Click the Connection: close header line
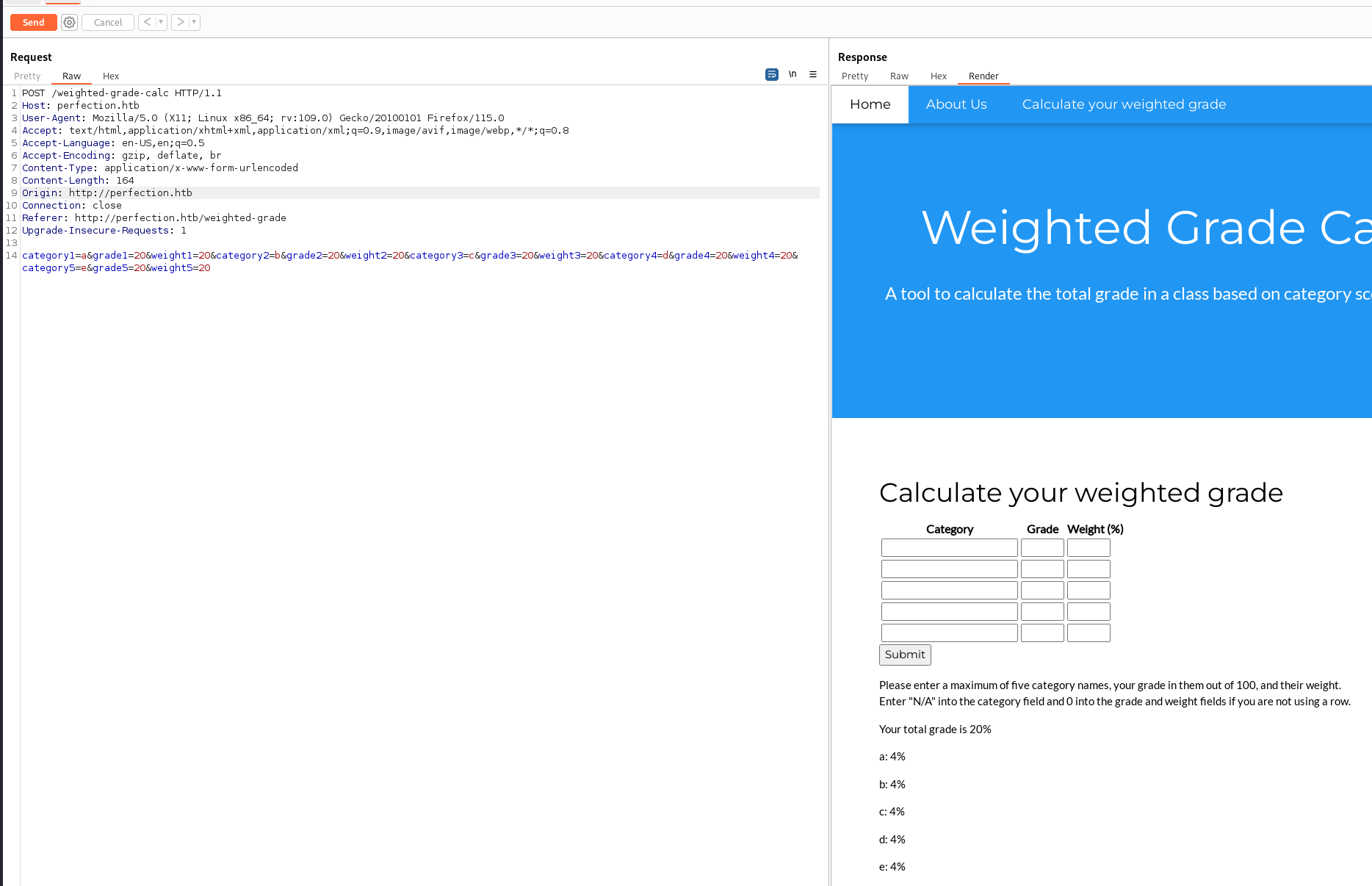 (x=72, y=206)
